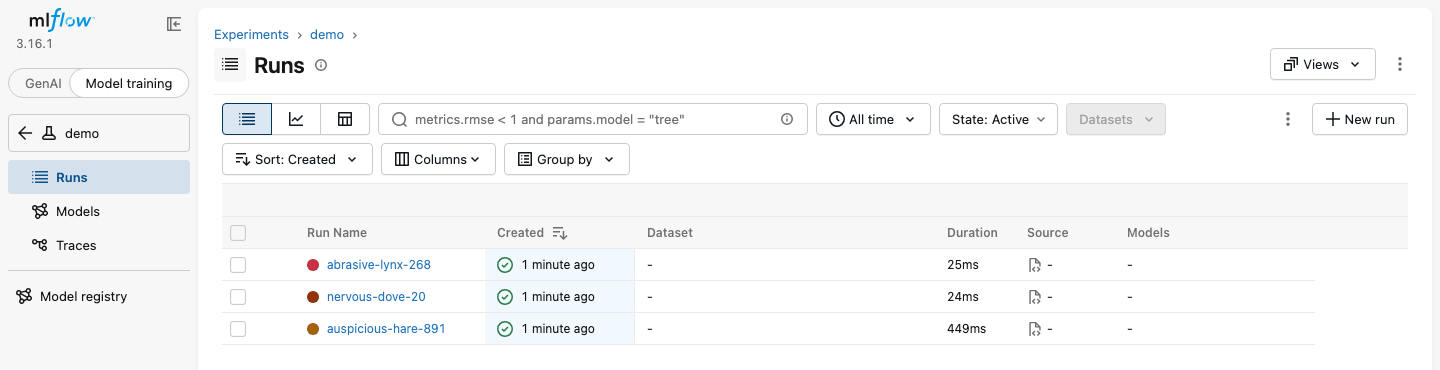Open the State: Active dropdown
The width and height of the screenshot is (1440, 370).
click(998, 119)
